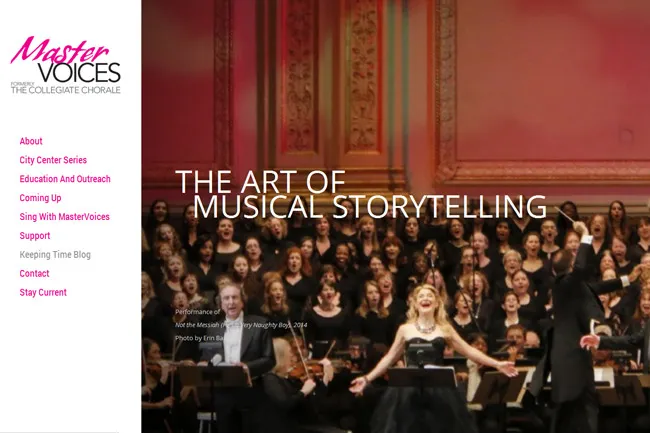Open the Support page
Screen dimensions: 650x433
(x=35, y=236)
